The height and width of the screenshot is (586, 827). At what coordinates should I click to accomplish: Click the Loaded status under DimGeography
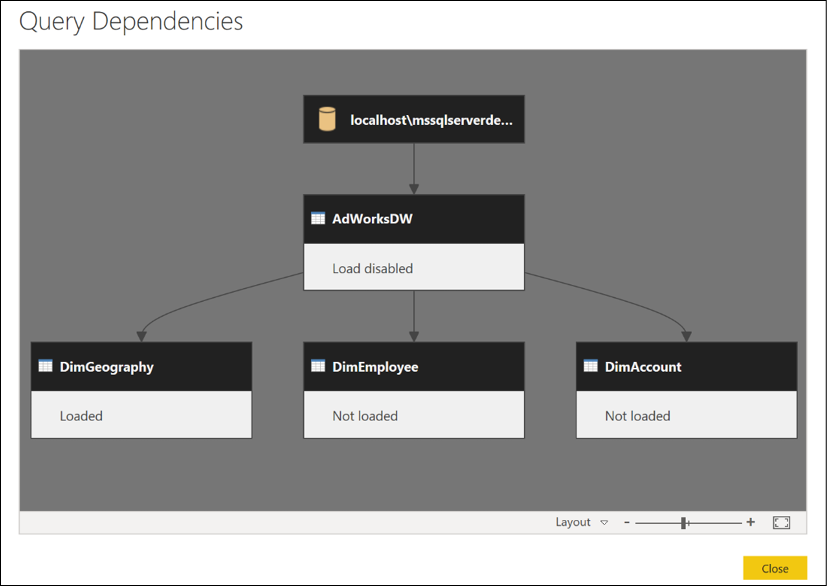(81, 416)
